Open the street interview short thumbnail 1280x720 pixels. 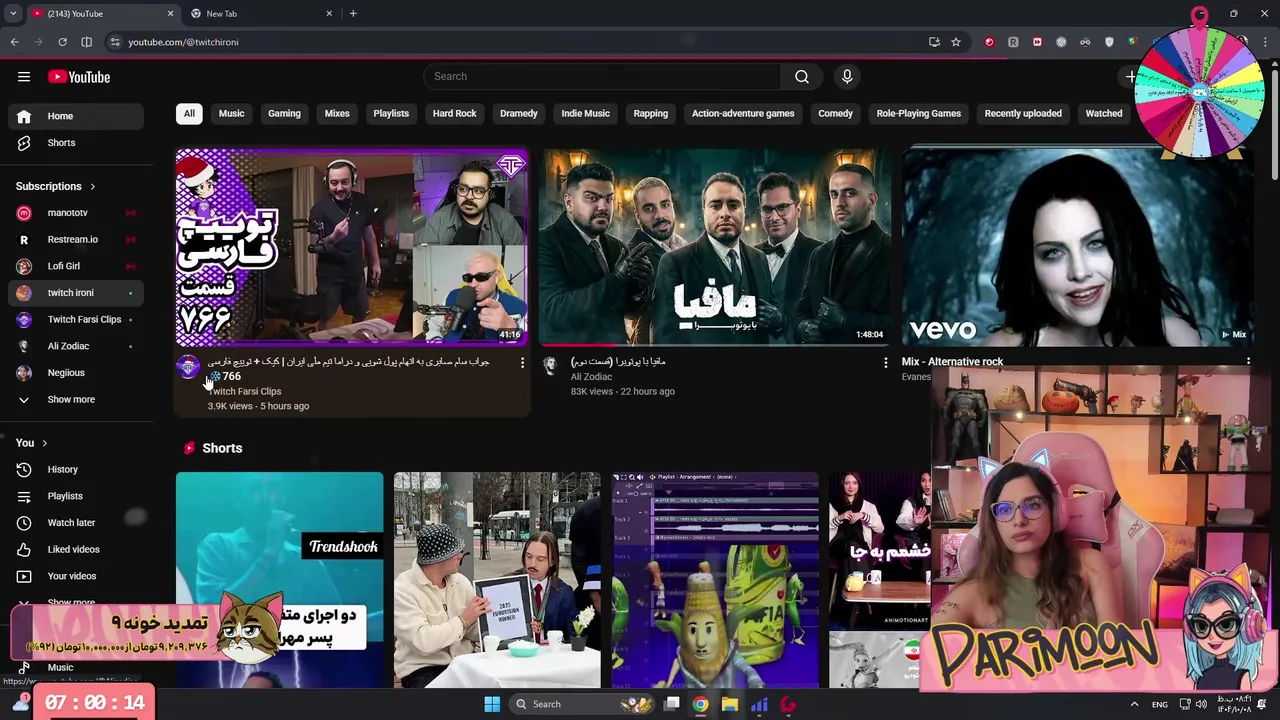[x=497, y=580]
